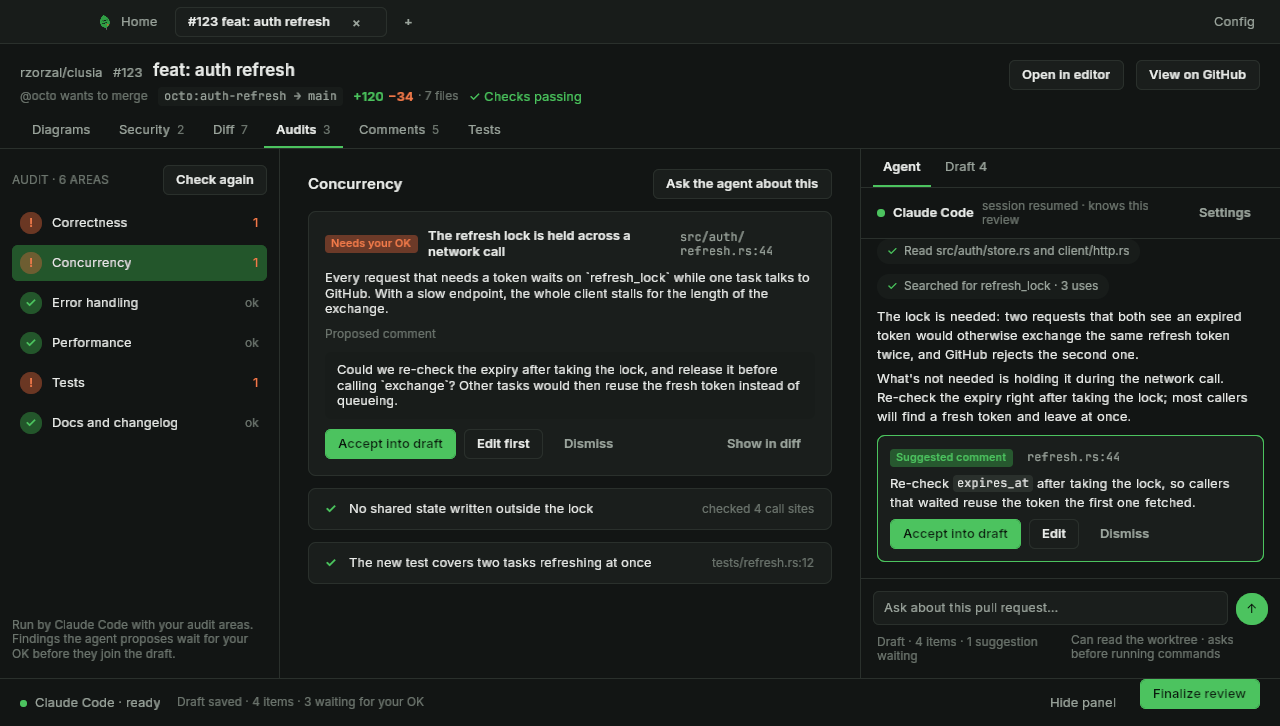Dismiss the agent's suggested comment
Viewport: 1280px width, 726px height.
coord(1124,534)
